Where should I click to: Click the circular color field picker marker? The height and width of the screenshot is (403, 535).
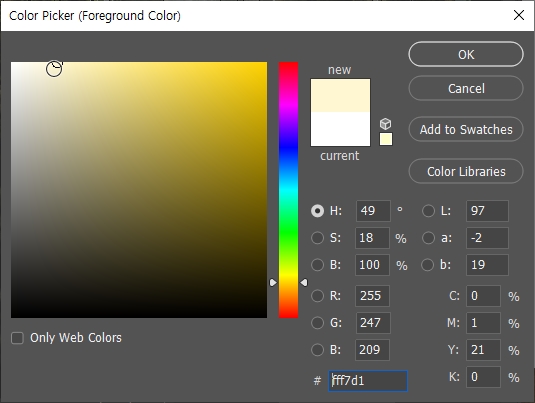point(54,69)
